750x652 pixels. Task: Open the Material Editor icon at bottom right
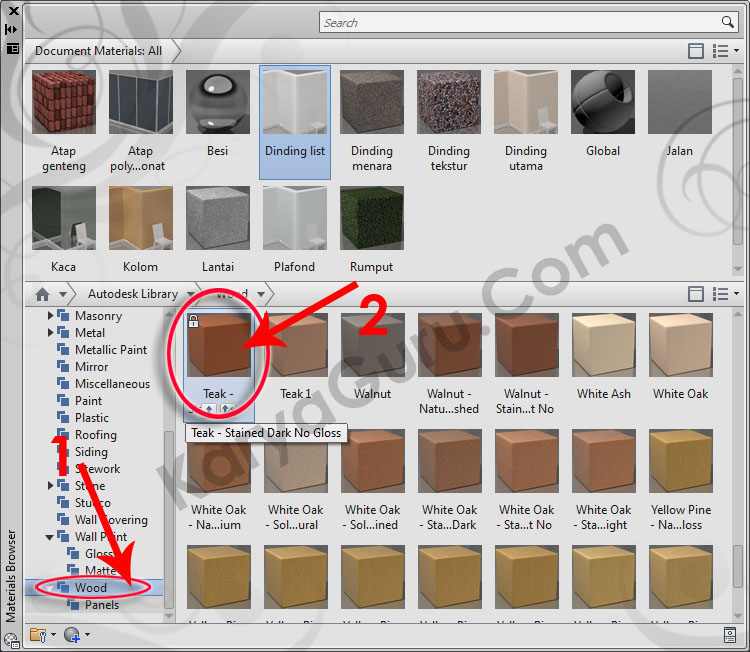pyautogui.click(x=731, y=634)
